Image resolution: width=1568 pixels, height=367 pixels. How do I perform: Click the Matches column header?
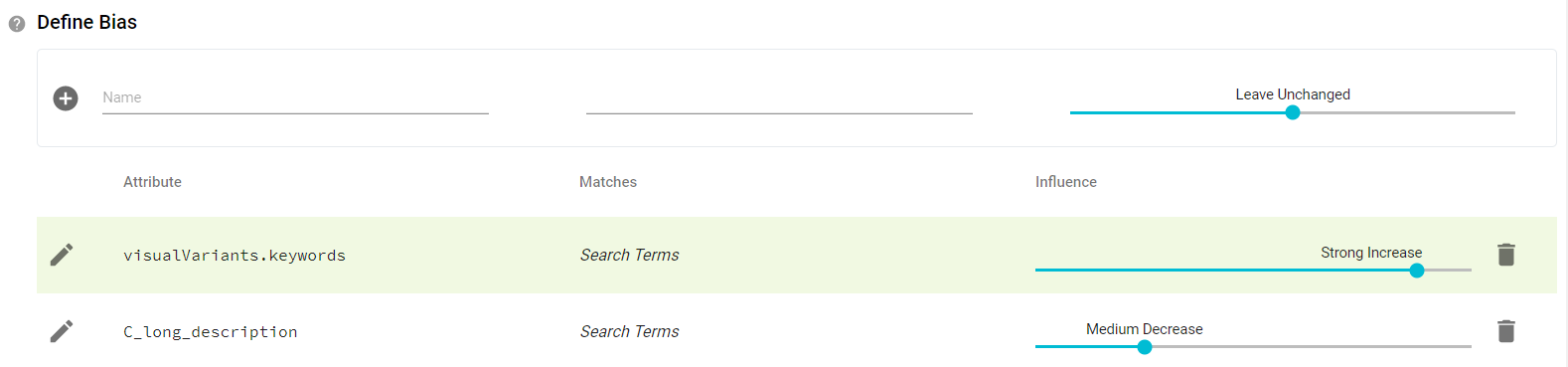coord(608,182)
